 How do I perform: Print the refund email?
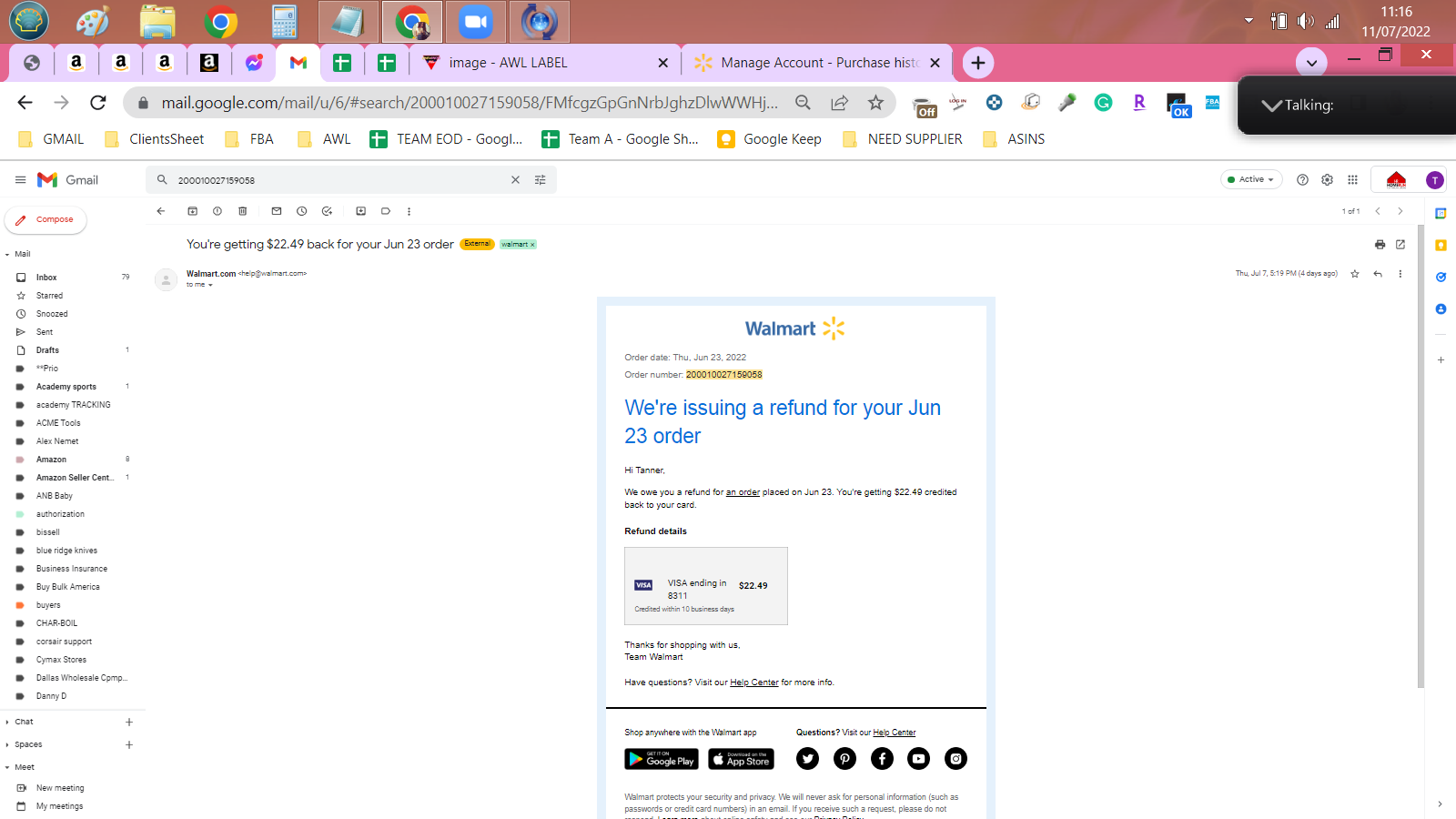(x=1380, y=244)
